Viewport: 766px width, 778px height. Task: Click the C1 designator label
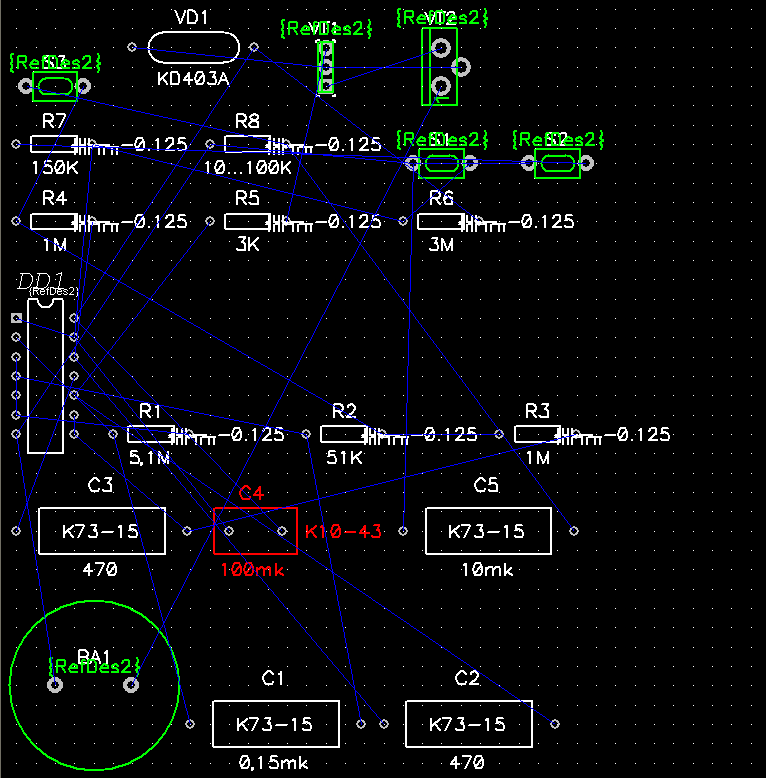pos(272,678)
